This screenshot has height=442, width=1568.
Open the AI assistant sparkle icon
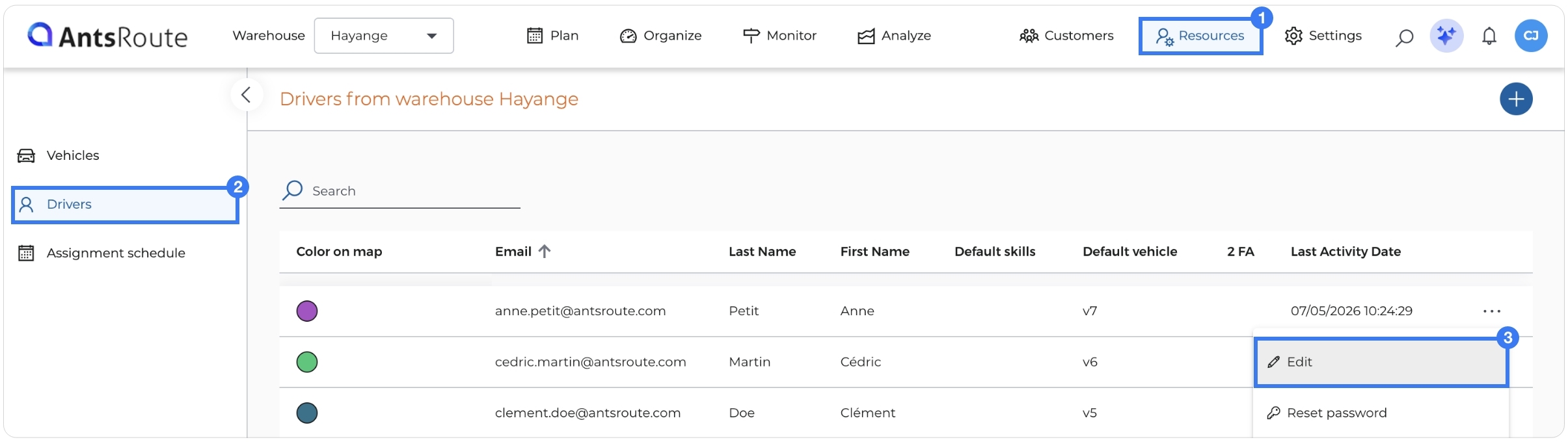[1446, 36]
